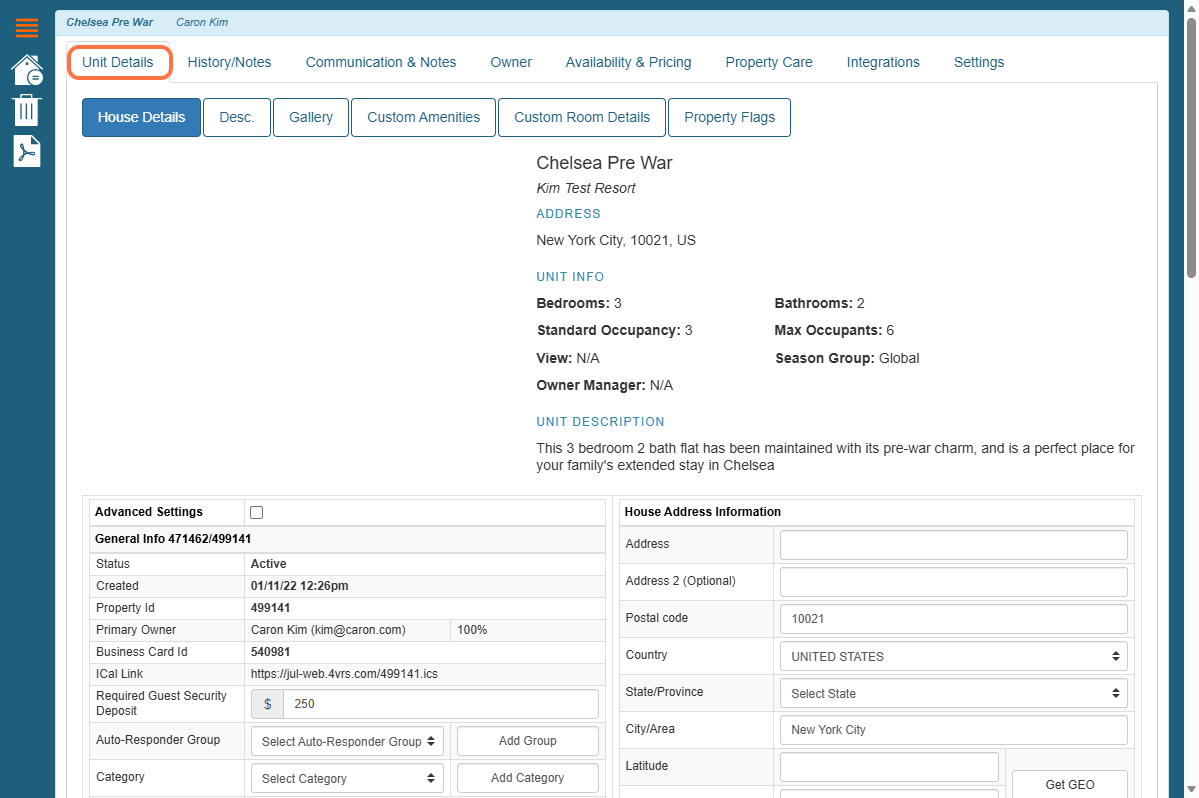Open the Select Category dropdown
Screen dimensions: 1199x798
pyautogui.click(x=347, y=778)
